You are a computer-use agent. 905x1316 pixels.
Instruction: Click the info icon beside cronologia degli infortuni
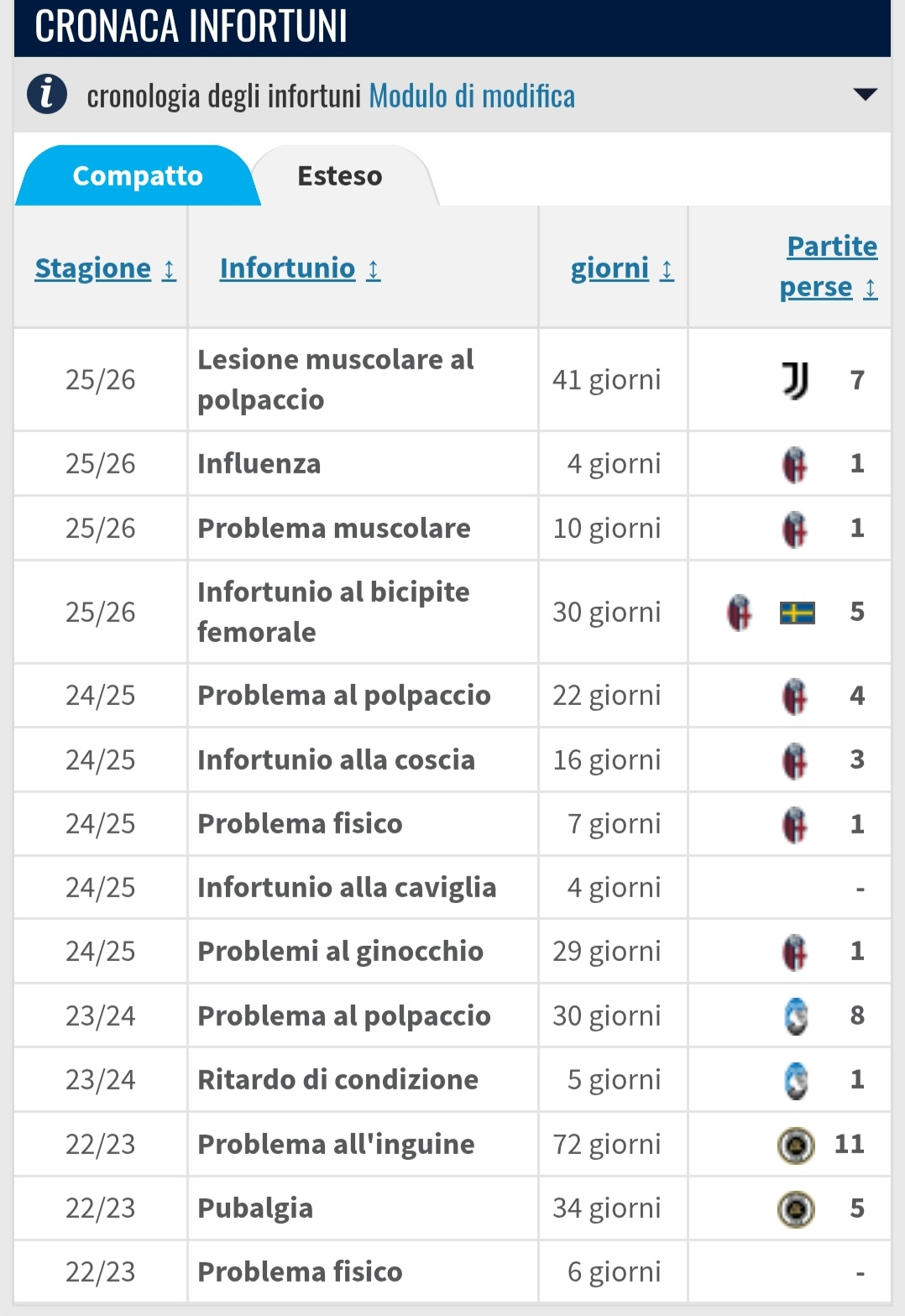(47, 94)
